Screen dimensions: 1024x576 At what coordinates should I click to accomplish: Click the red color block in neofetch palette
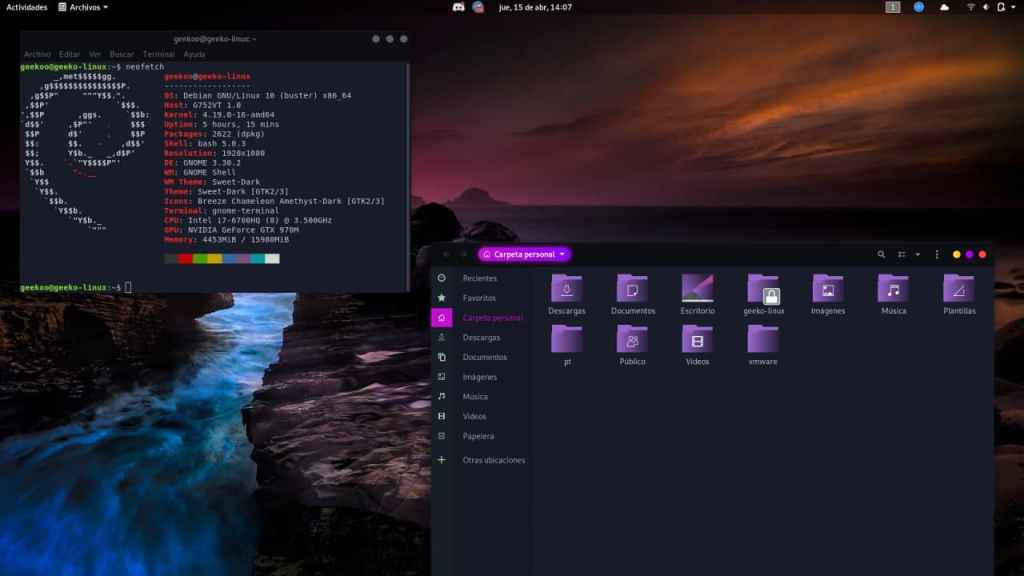[x=185, y=259]
